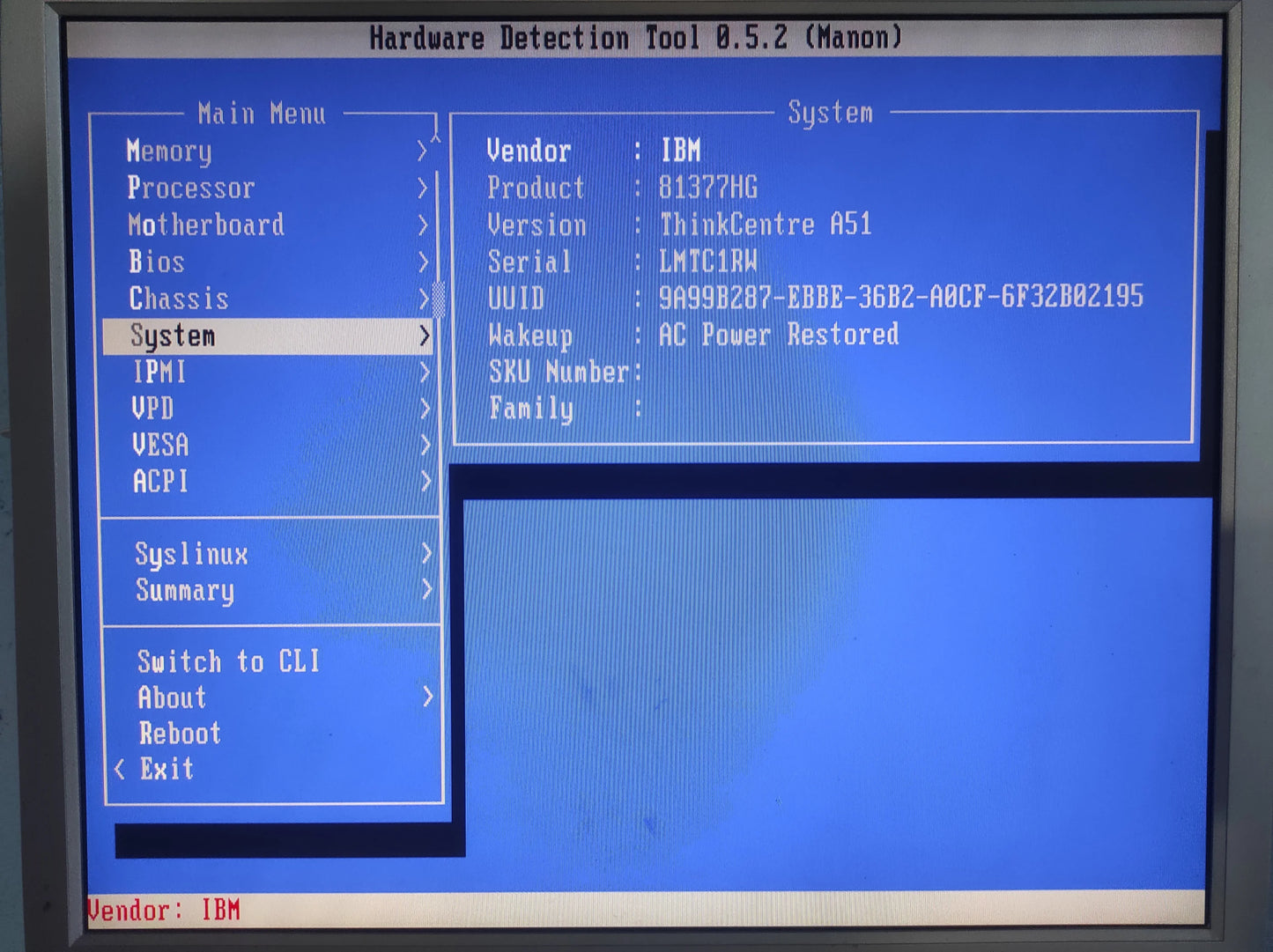Click the SKU Number label
1273x952 pixels.
click(559, 372)
